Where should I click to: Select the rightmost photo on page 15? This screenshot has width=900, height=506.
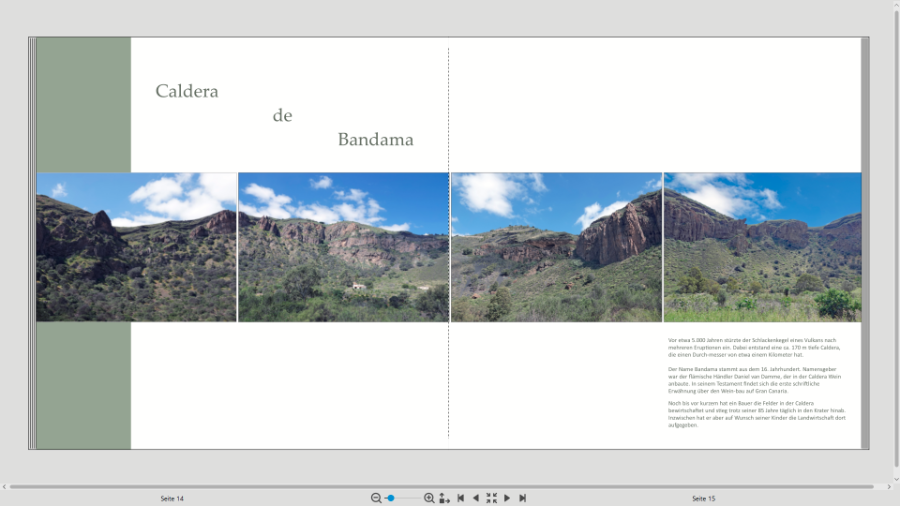[762, 247]
